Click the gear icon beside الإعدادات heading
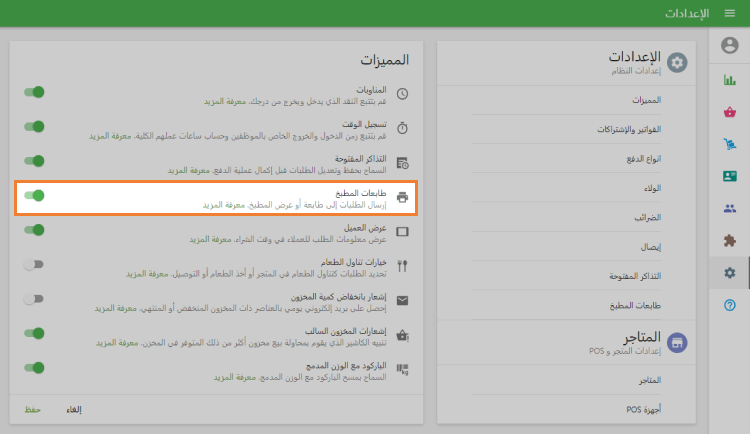 point(677,63)
